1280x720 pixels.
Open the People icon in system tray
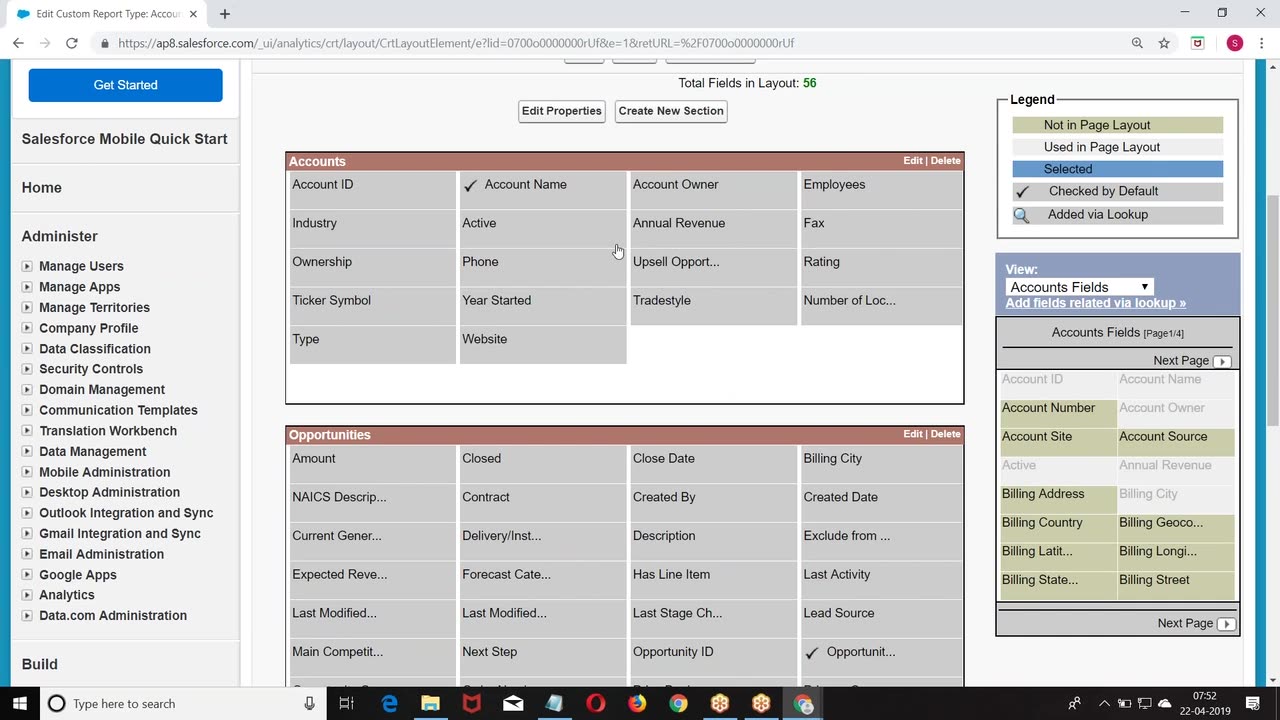[1075, 704]
